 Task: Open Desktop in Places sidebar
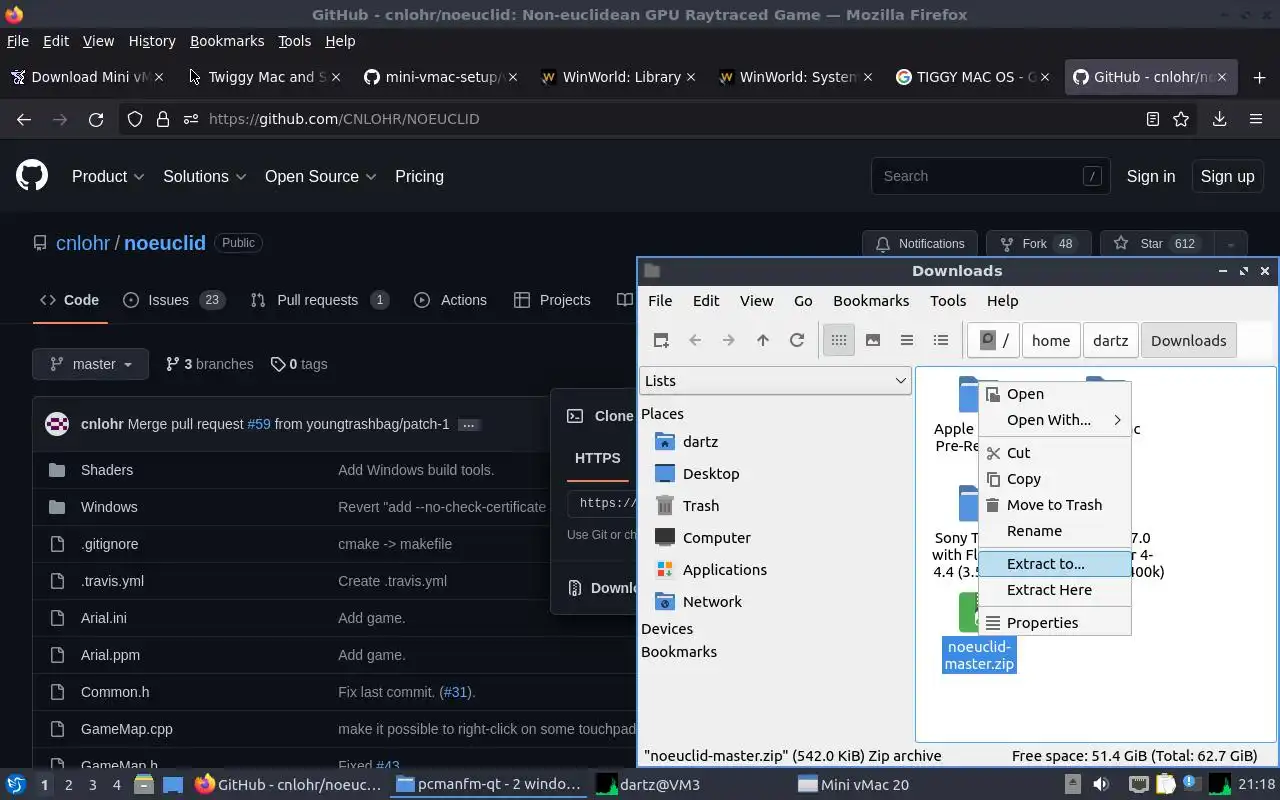(x=711, y=473)
